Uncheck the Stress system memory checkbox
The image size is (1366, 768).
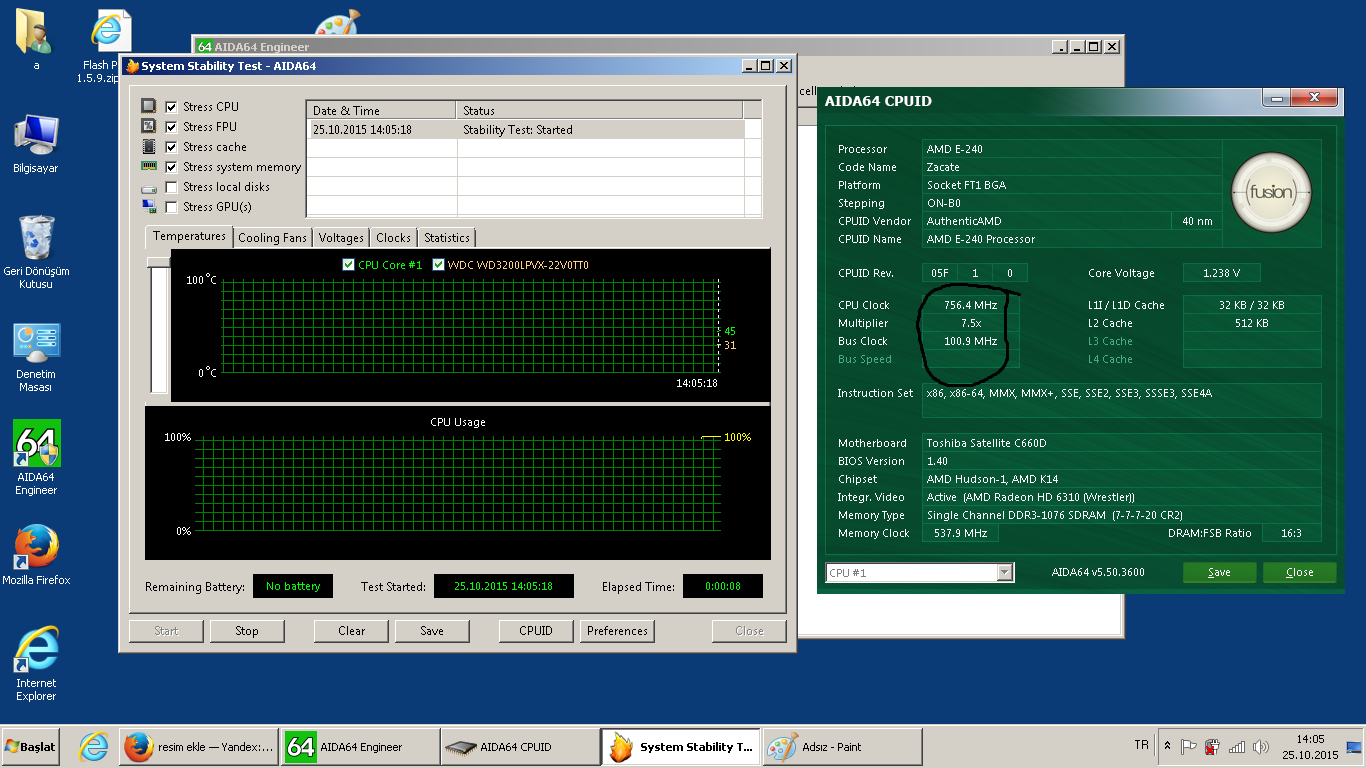click(x=171, y=166)
